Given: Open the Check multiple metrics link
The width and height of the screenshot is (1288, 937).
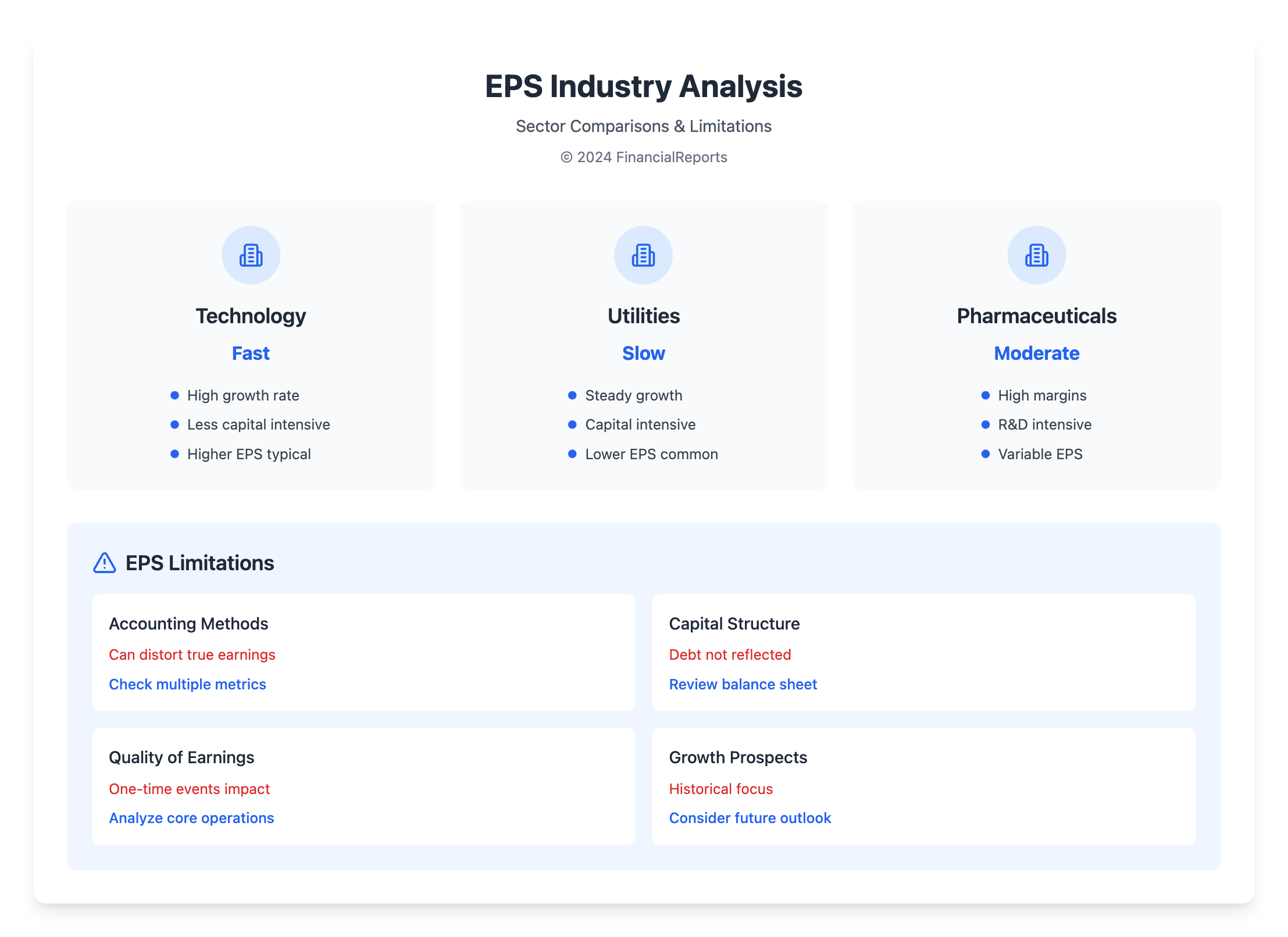Looking at the screenshot, I should coord(187,684).
